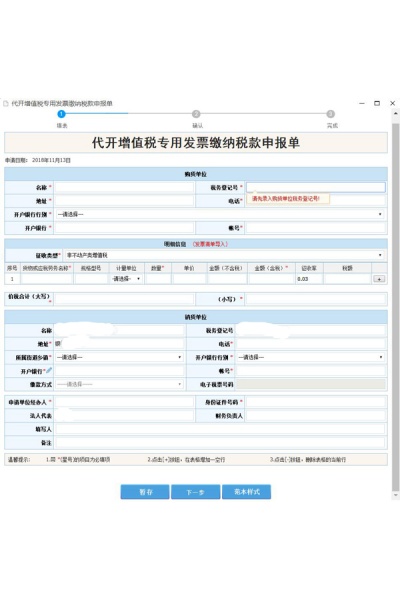The width and height of the screenshot is (400, 600).
Task: Click 单价 field in row 1
Action: pyautogui.click(x=189, y=279)
